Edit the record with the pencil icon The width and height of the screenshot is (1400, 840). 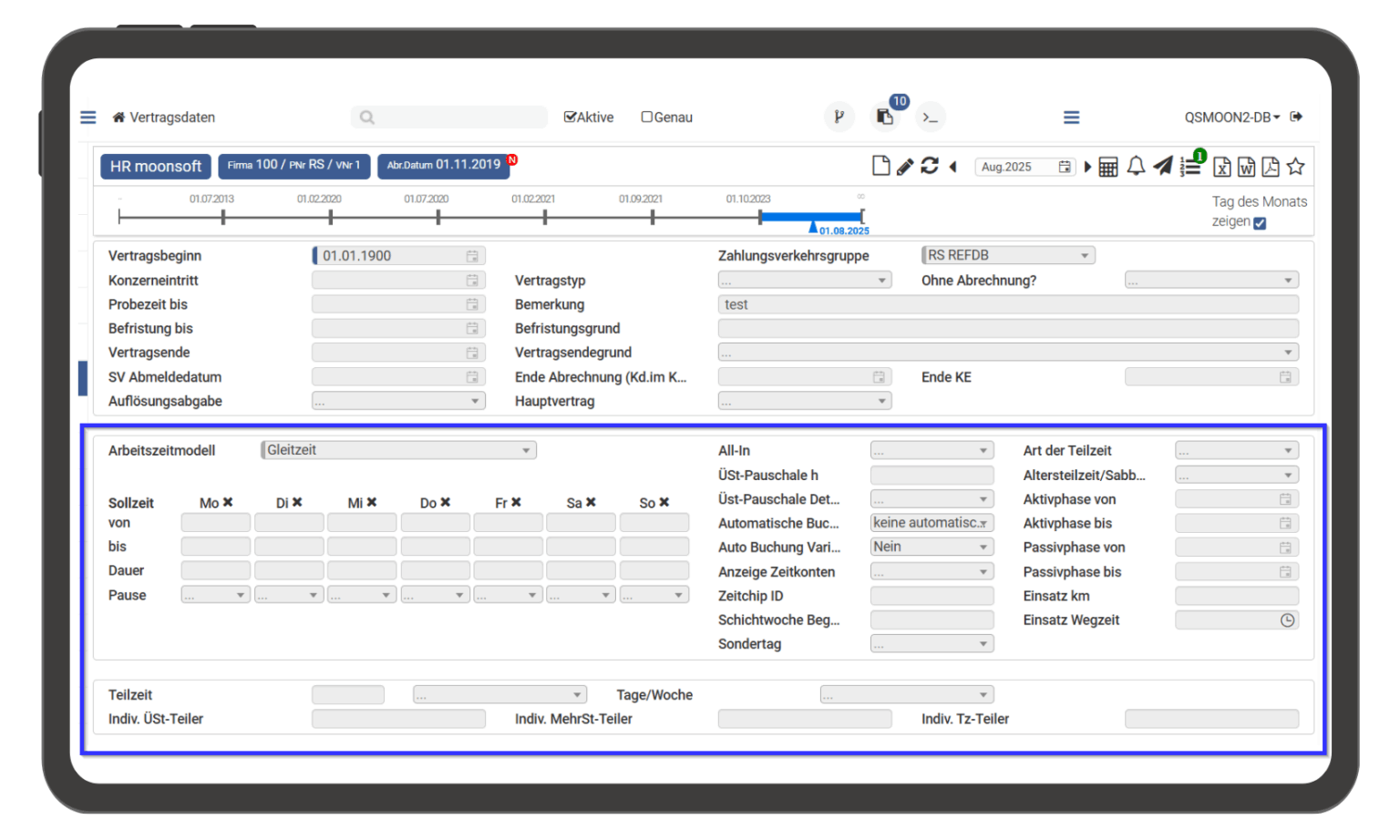(904, 166)
